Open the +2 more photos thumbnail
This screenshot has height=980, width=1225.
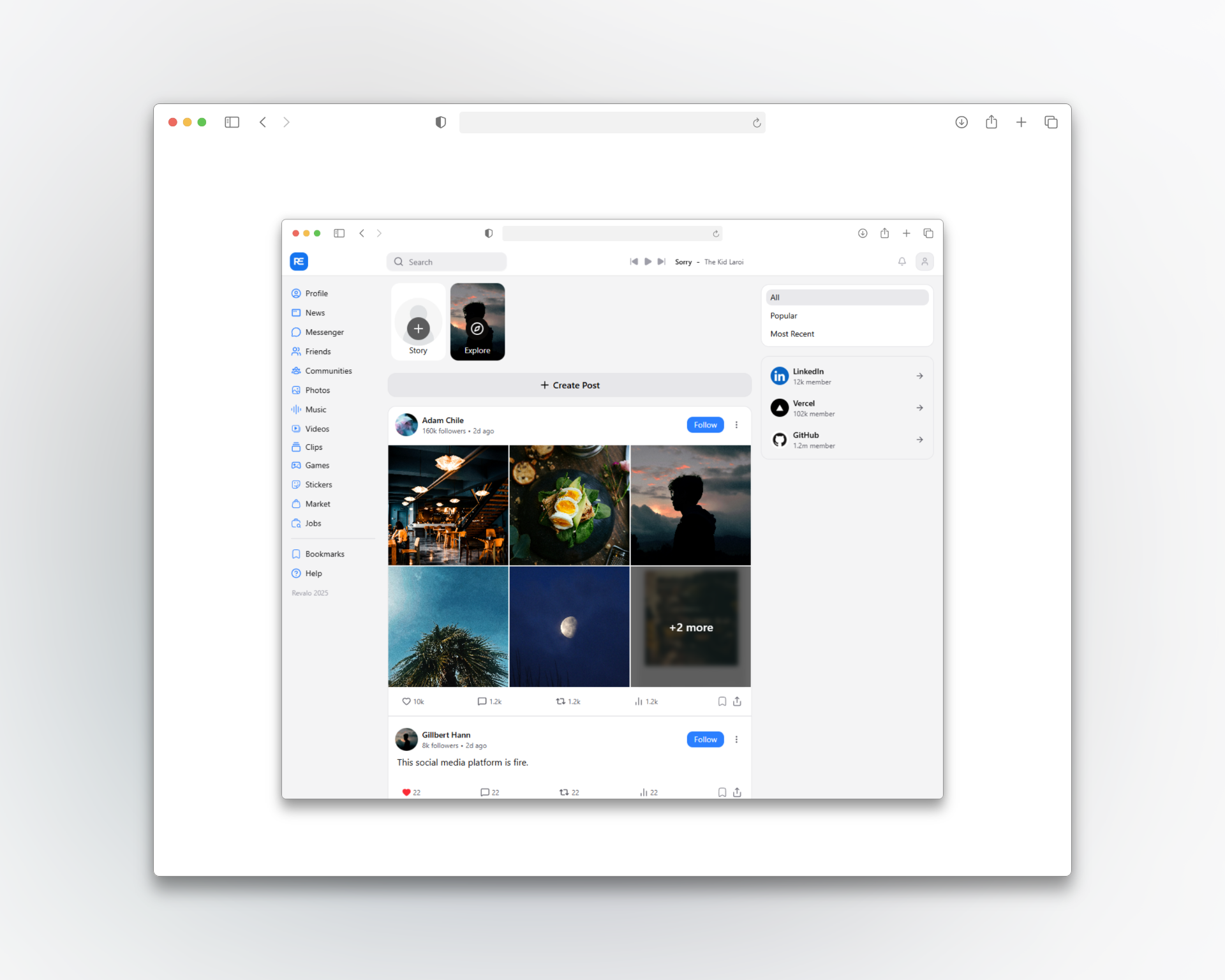(690, 627)
